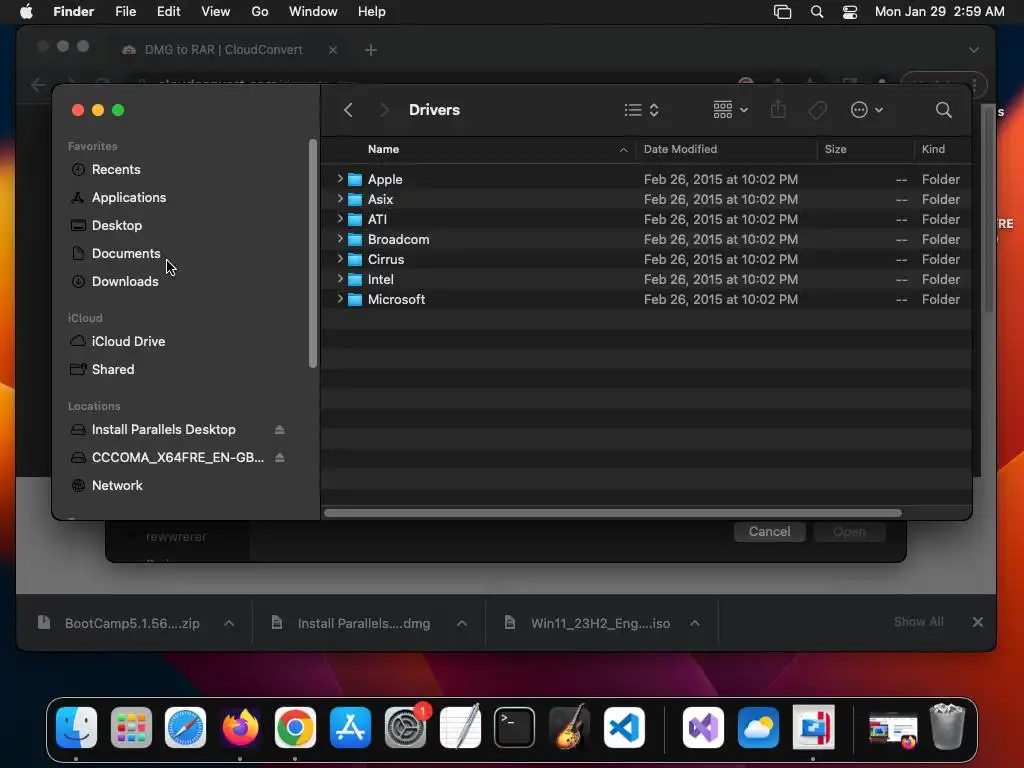Viewport: 1024px width, 768px height.
Task: Open the group-by grid dropdown
Action: tap(730, 110)
